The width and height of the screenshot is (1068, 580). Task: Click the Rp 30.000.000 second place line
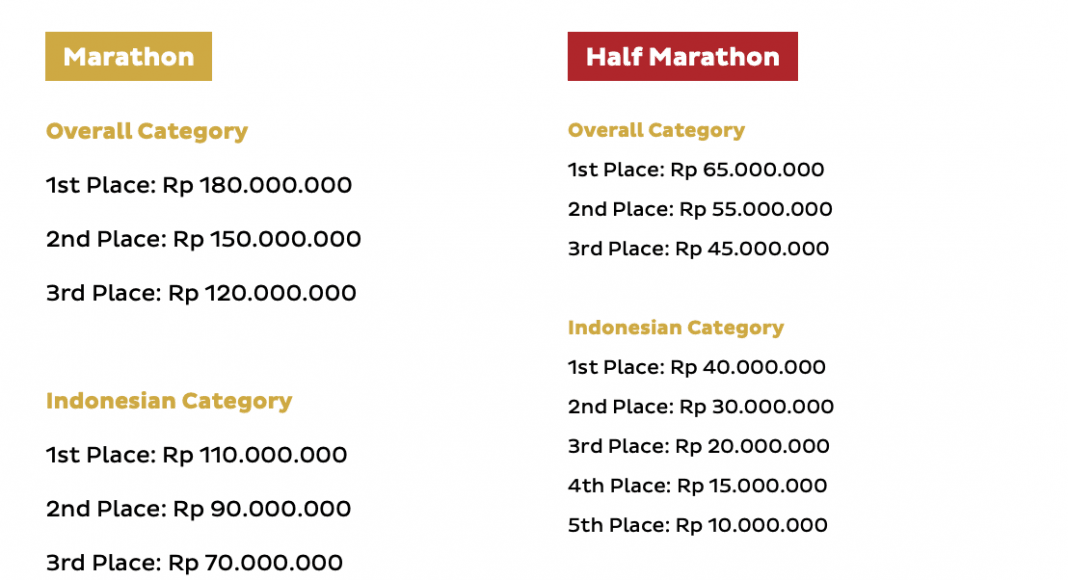pyautogui.click(x=700, y=407)
